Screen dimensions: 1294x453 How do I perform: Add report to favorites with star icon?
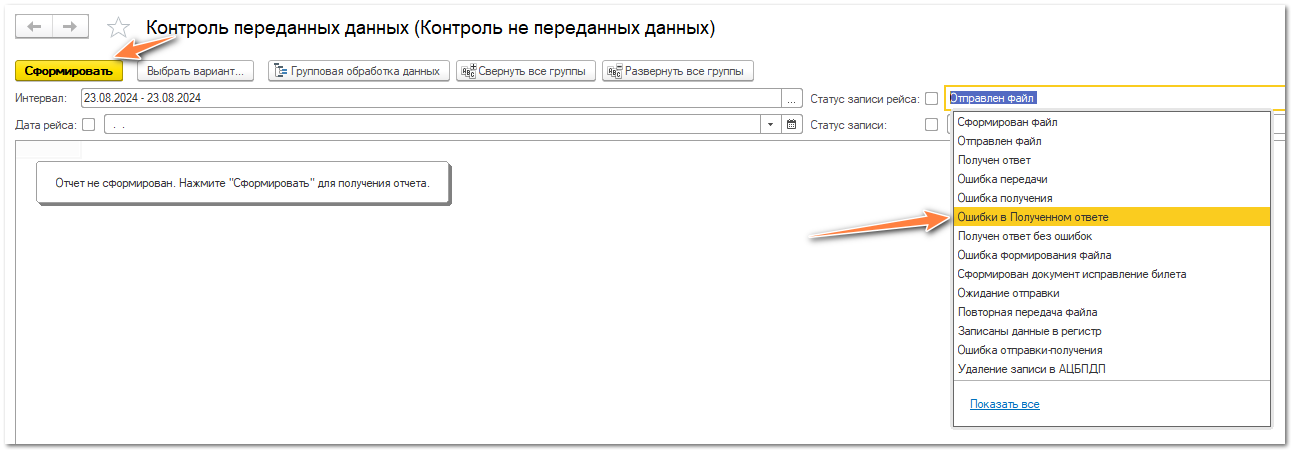pos(119,28)
